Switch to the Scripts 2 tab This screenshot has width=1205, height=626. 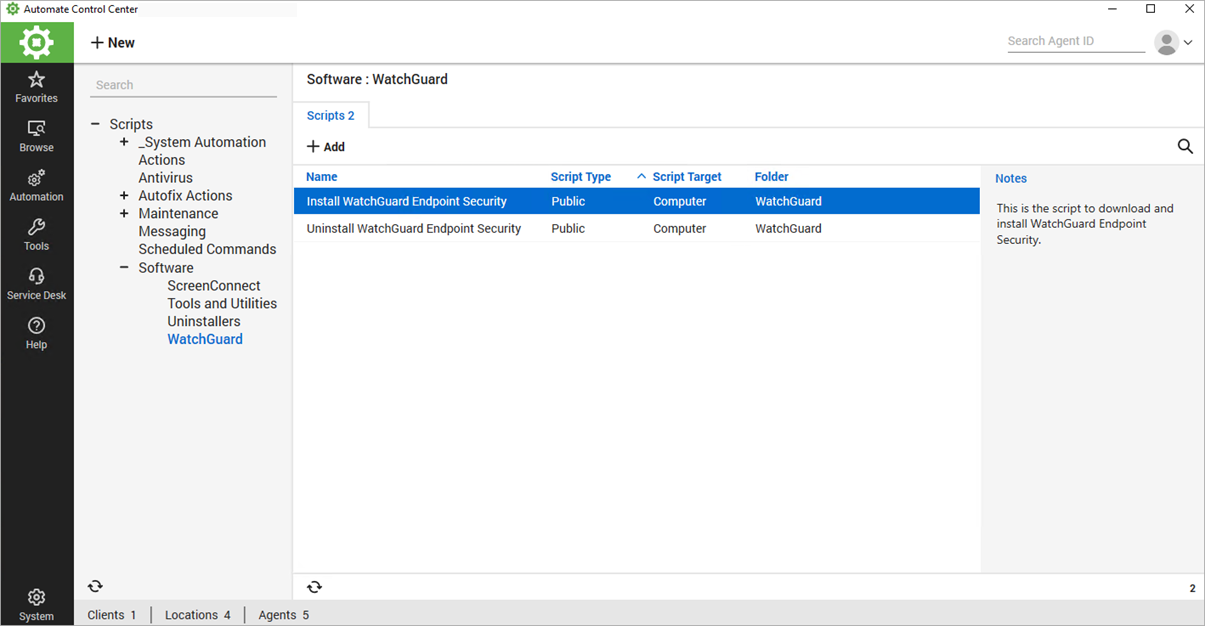coord(330,116)
